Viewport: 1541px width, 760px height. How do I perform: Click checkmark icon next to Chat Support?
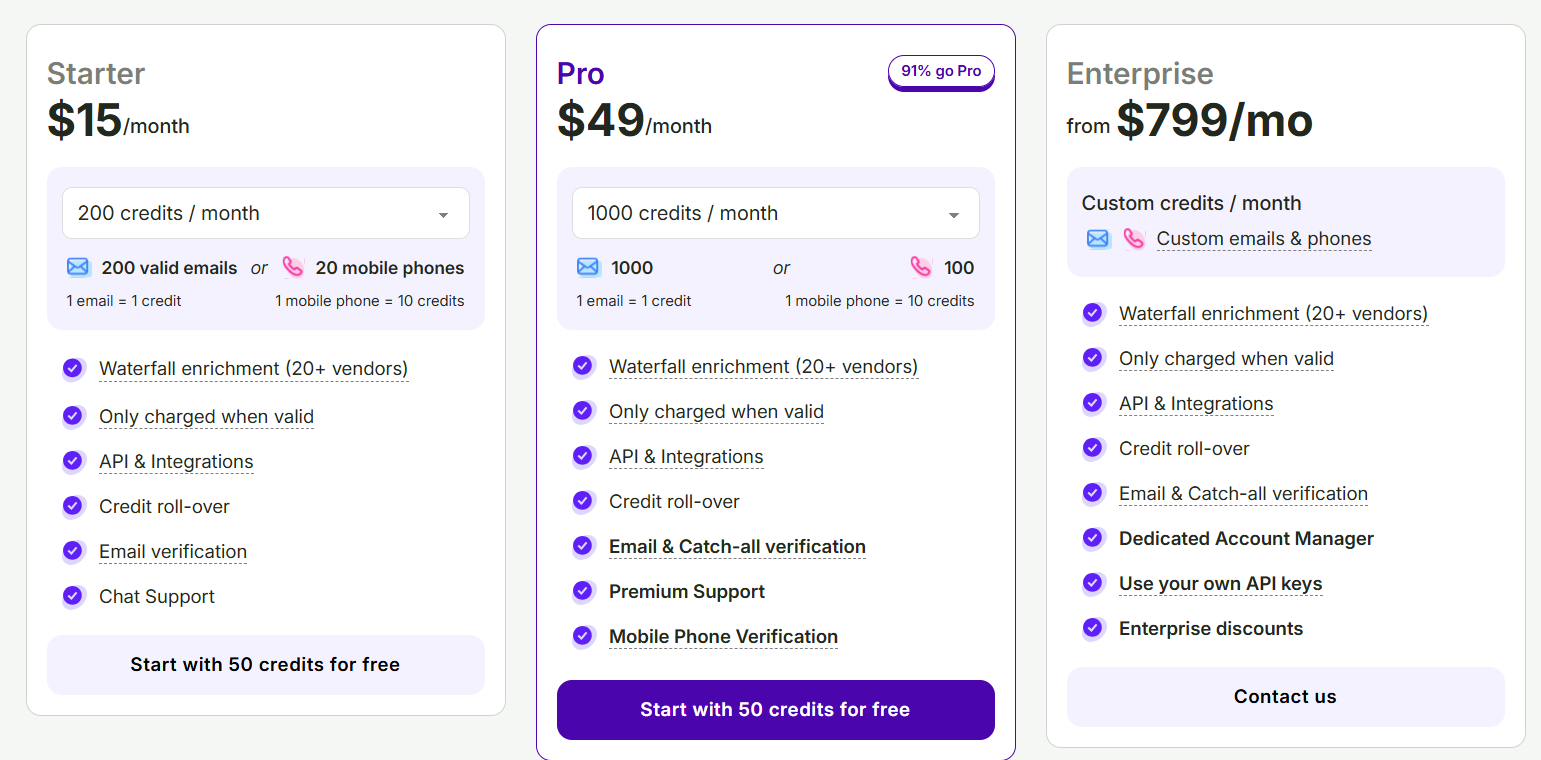point(73,596)
